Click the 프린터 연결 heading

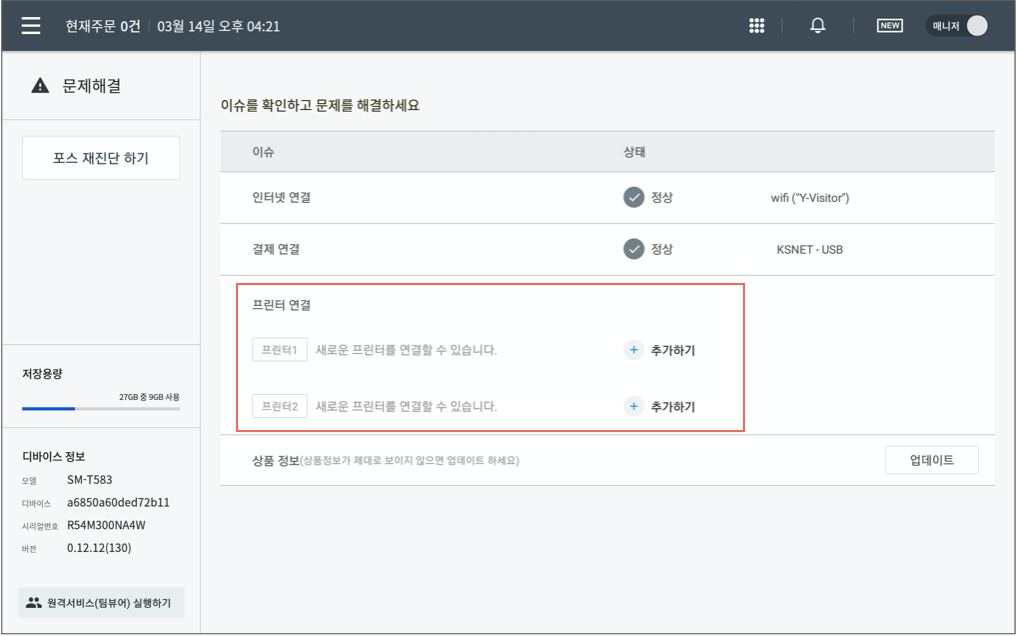pos(281,305)
